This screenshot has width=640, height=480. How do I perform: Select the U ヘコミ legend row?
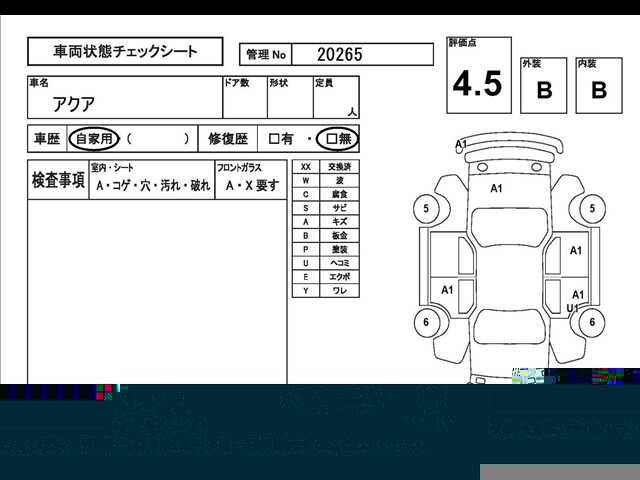pyautogui.click(x=323, y=262)
